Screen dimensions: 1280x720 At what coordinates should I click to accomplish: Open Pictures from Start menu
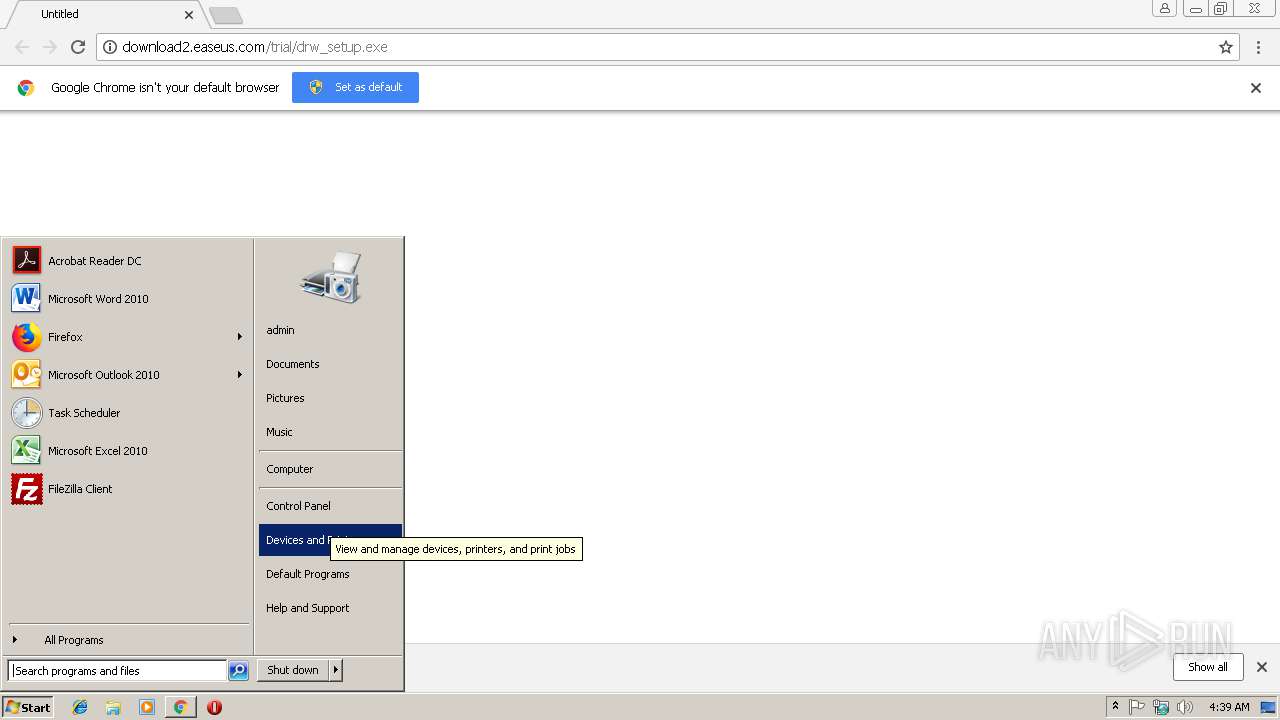pyautogui.click(x=330, y=398)
